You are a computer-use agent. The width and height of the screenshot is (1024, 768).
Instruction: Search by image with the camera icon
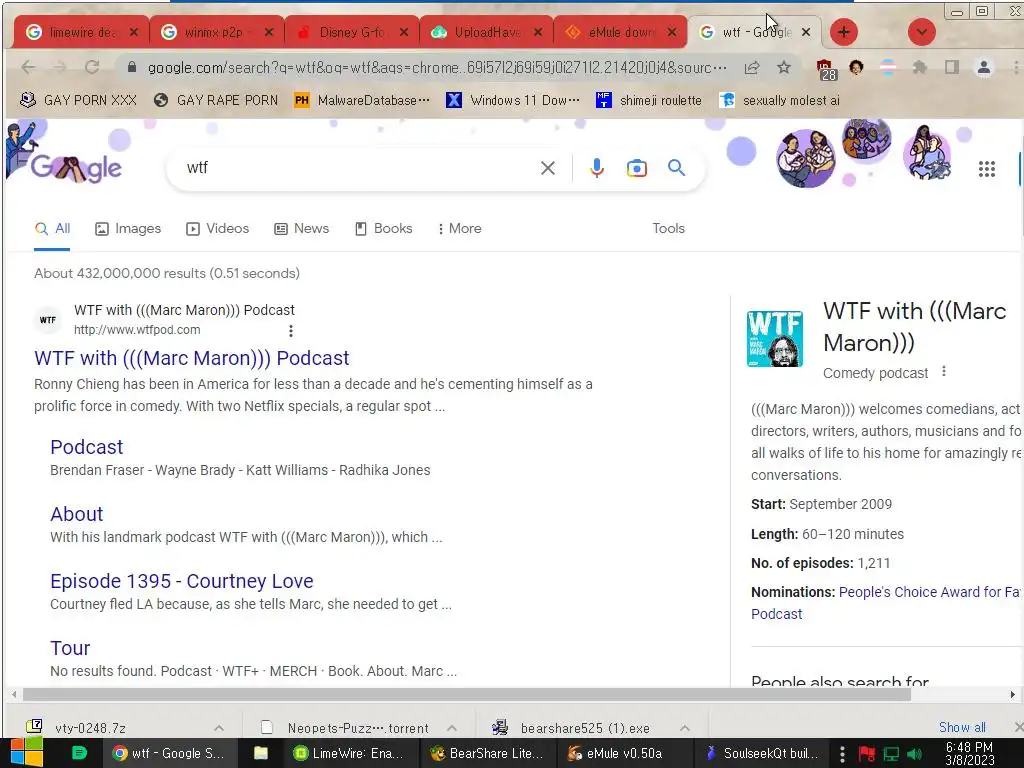(x=637, y=168)
